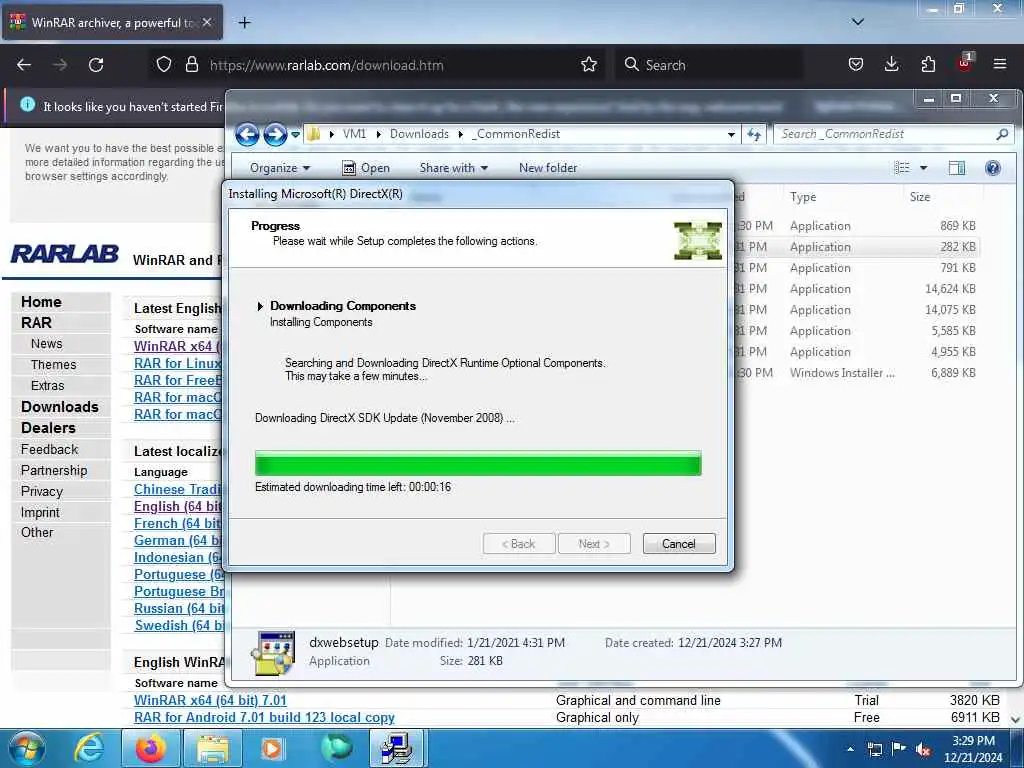This screenshot has height=768, width=1024.
Task: Open Windows Explorer from the taskbar
Action: (x=213, y=748)
